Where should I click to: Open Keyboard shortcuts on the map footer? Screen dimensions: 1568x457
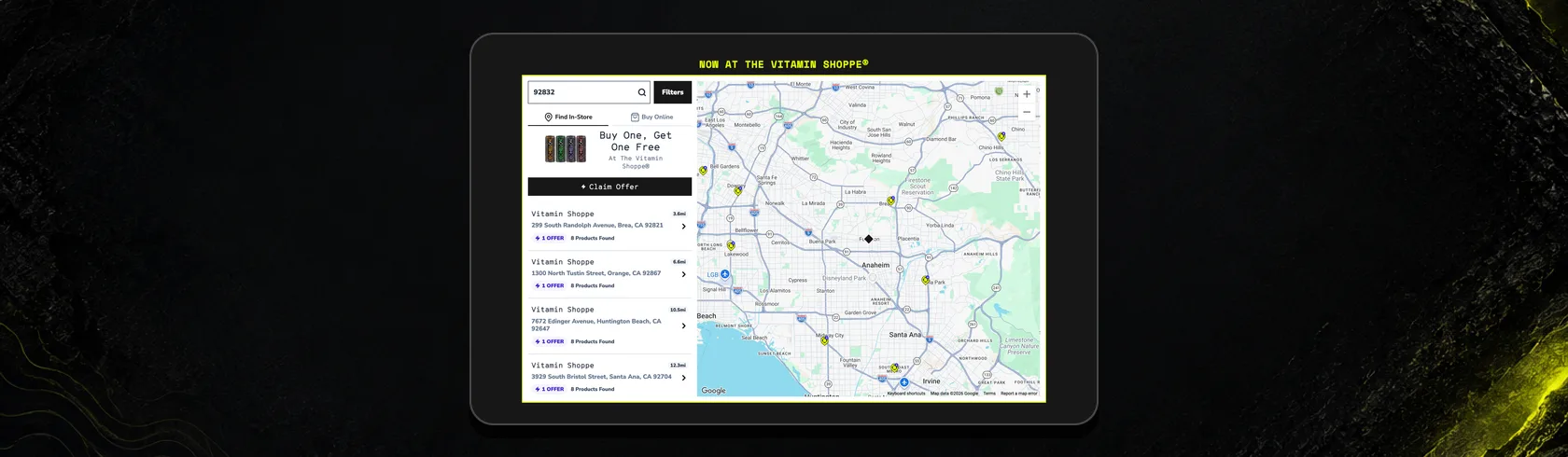(x=905, y=394)
